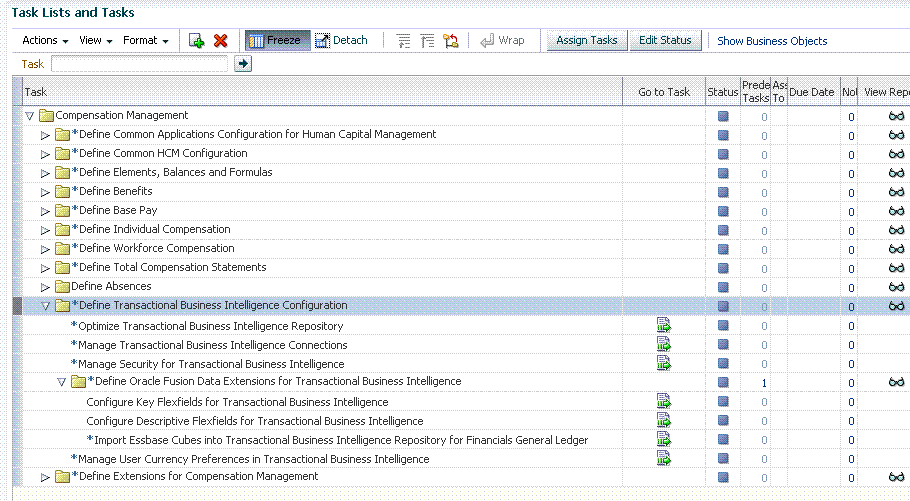This screenshot has width=910, height=501.
Task: Click the Expand All Below toolbar icon
Action: [403, 41]
